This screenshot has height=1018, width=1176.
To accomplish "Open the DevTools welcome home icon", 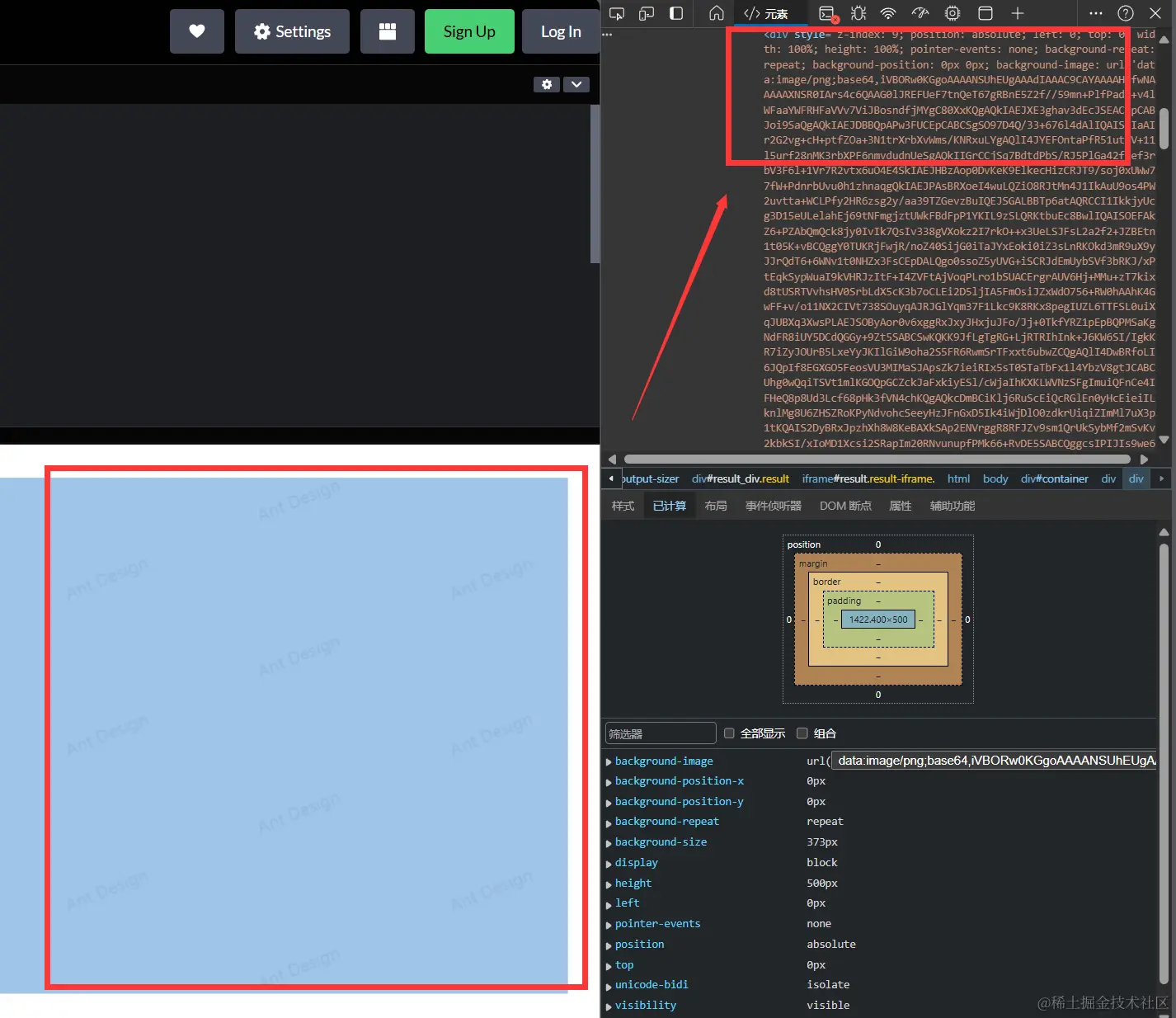I will 717,13.
